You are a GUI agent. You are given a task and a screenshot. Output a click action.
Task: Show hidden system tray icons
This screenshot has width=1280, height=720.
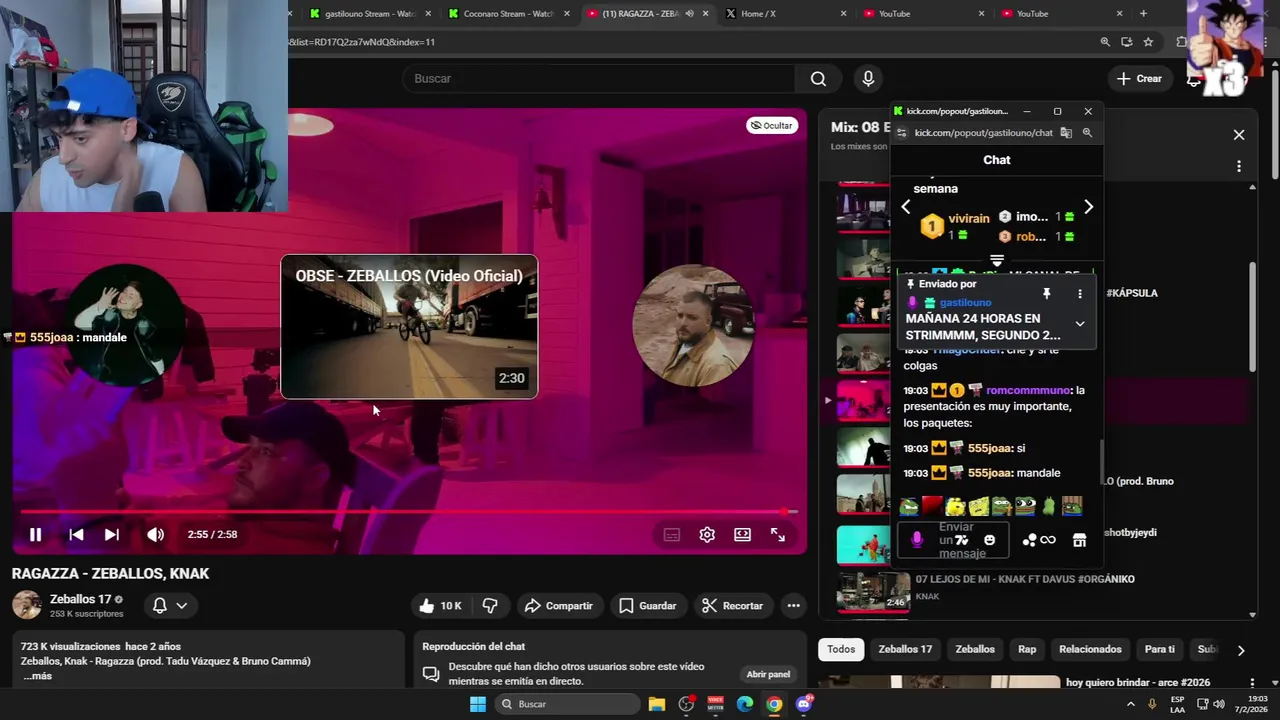(x=1131, y=704)
